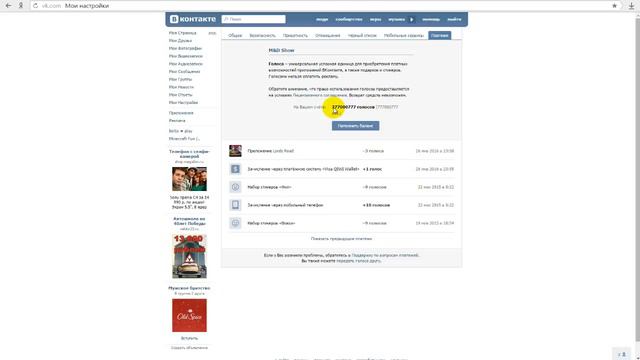Switch to the Приватность settings tab
640x360 pixels.
pyautogui.click(x=296, y=36)
